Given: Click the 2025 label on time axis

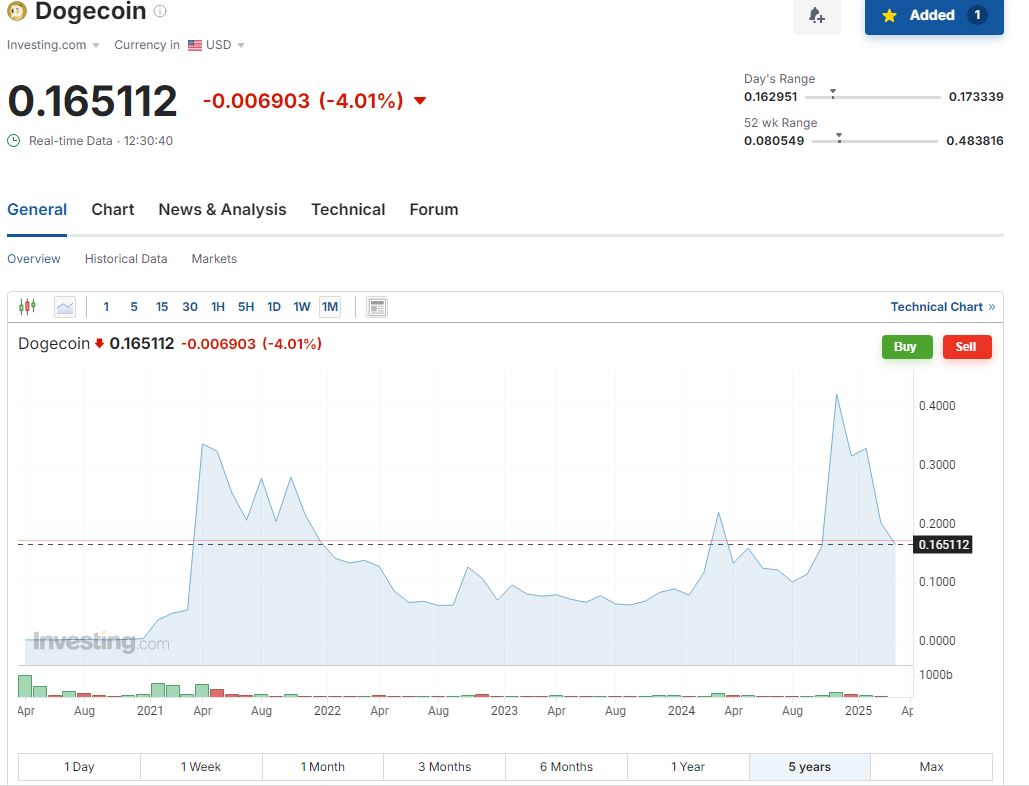Looking at the screenshot, I should [x=858, y=711].
